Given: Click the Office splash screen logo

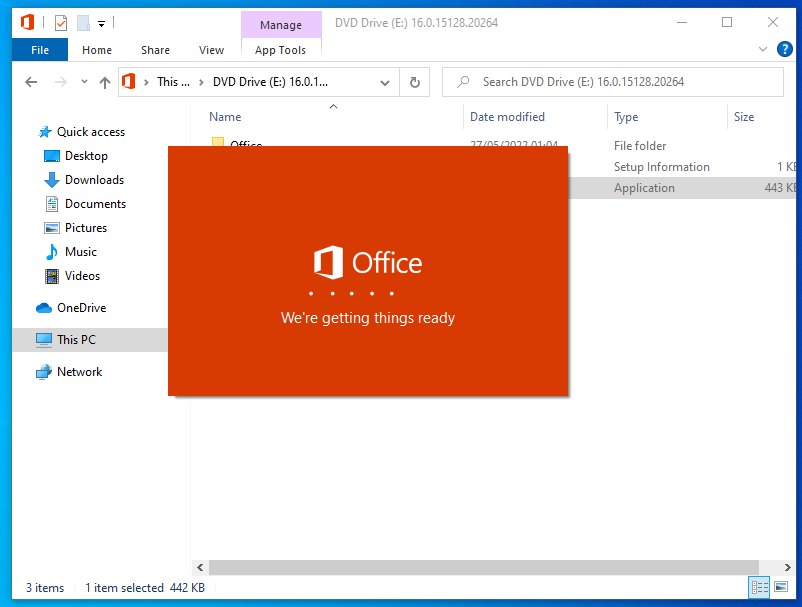Looking at the screenshot, I should (368, 262).
